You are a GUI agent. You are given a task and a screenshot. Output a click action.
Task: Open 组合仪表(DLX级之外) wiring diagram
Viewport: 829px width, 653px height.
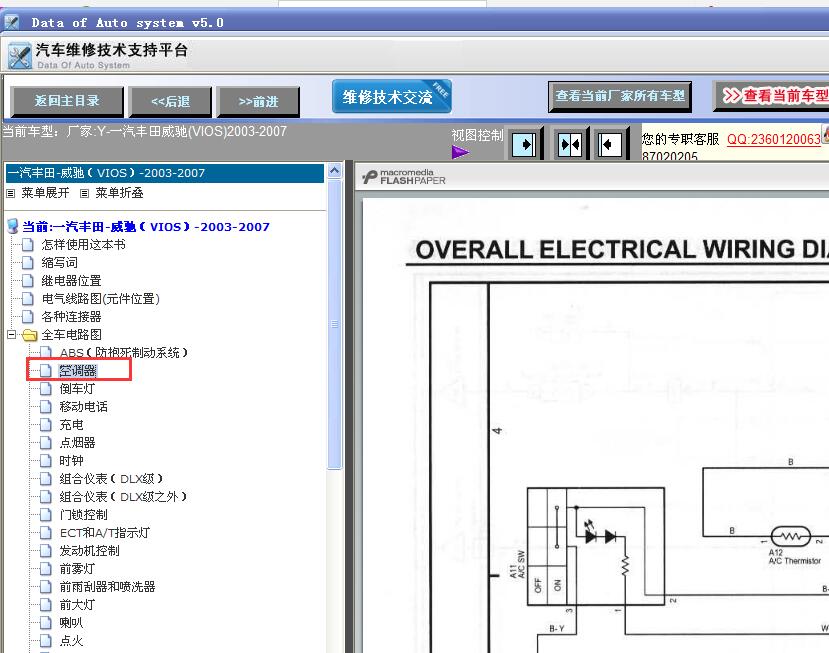pos(123,496)
